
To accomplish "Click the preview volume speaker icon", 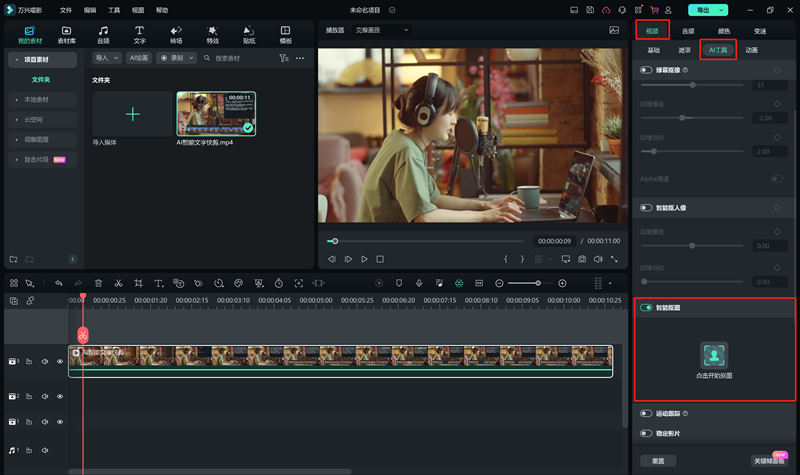I will tap(598, 259).
